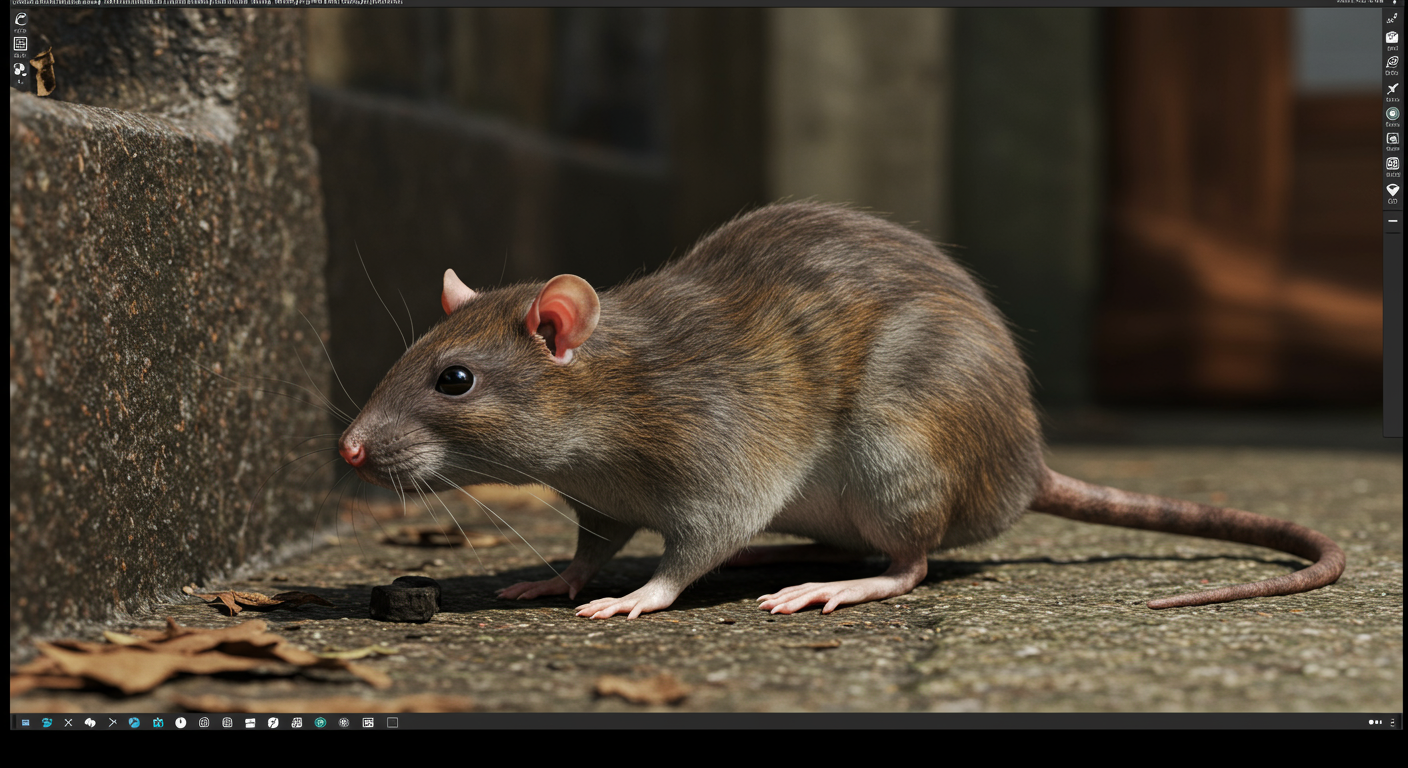1408x768 pixels.
Task: Click the volume indicator in the system tray
Action: point(1371,722)
